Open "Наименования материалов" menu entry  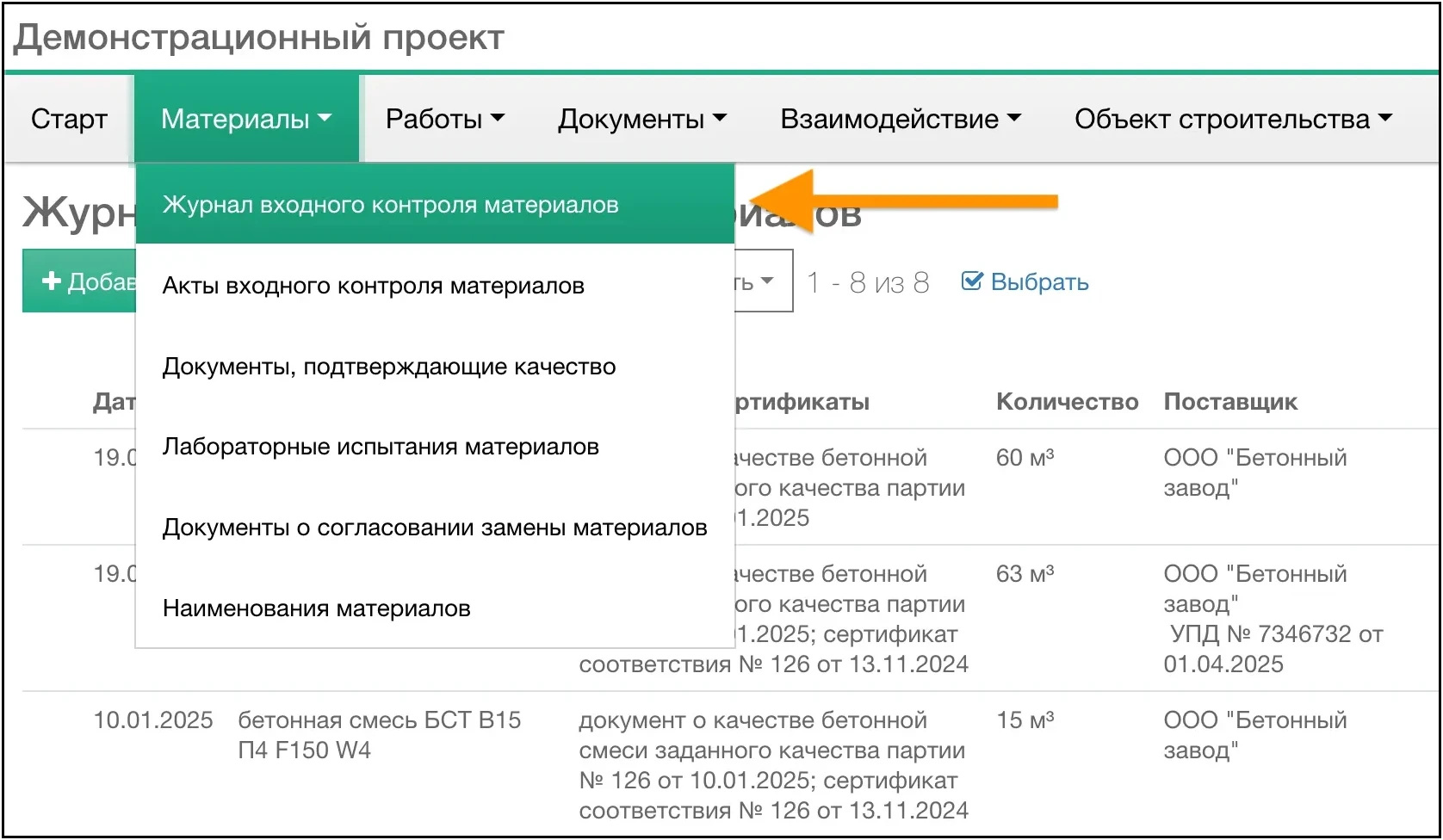pyautogui.click(x=316, y=608)
